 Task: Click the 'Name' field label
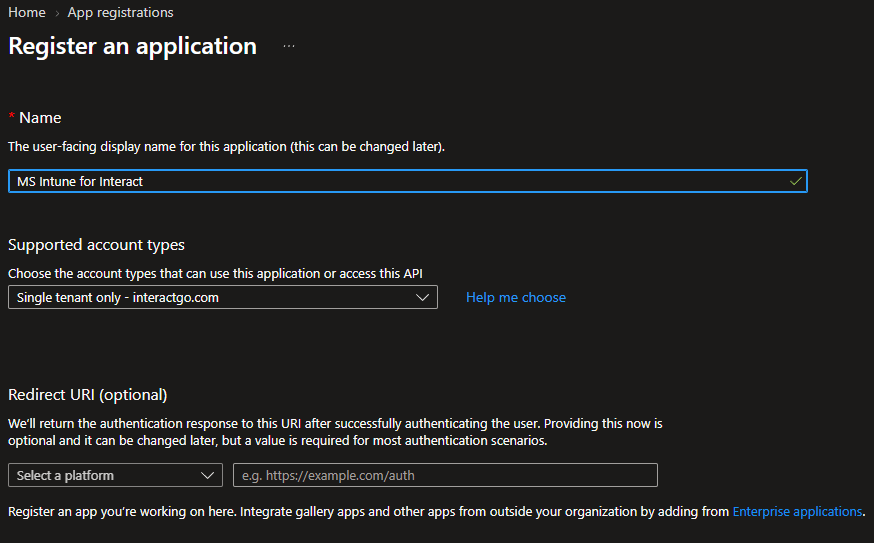tap(40, 118)
